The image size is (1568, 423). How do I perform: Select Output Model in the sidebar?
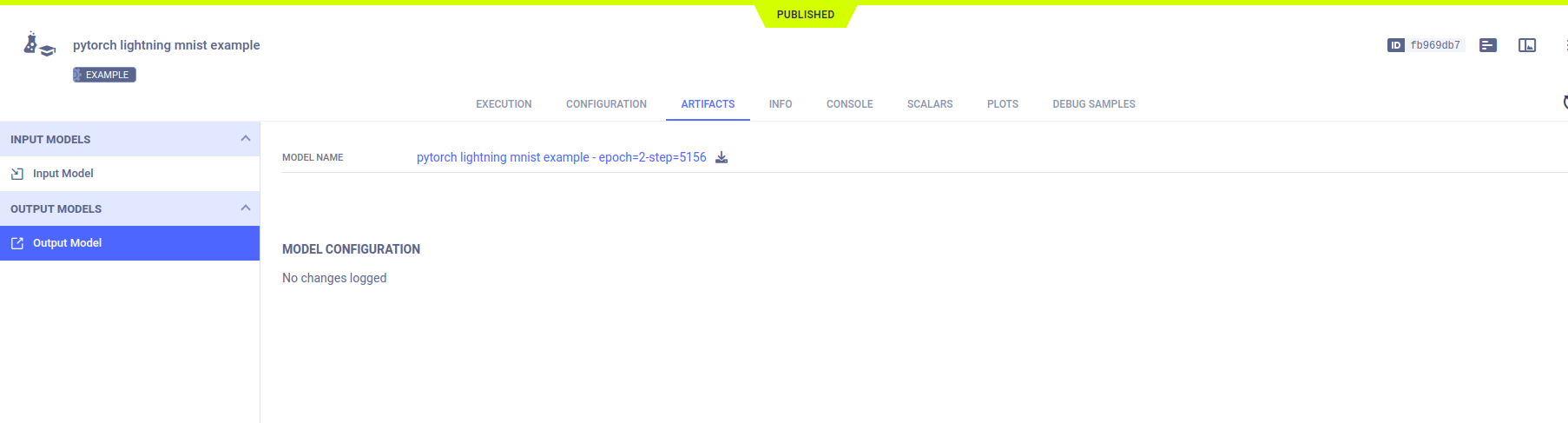[67, 243]
